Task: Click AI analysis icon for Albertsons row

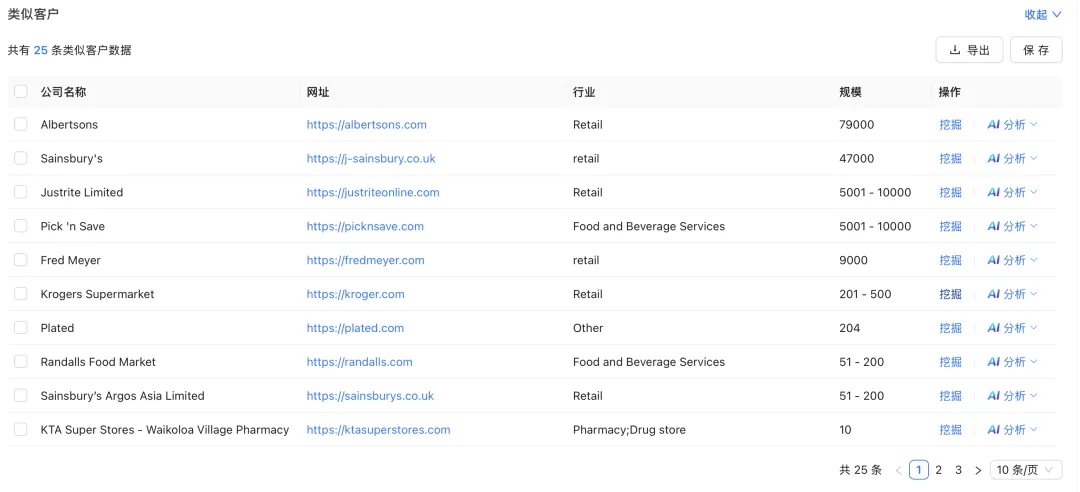Action: tap(994, 125)
